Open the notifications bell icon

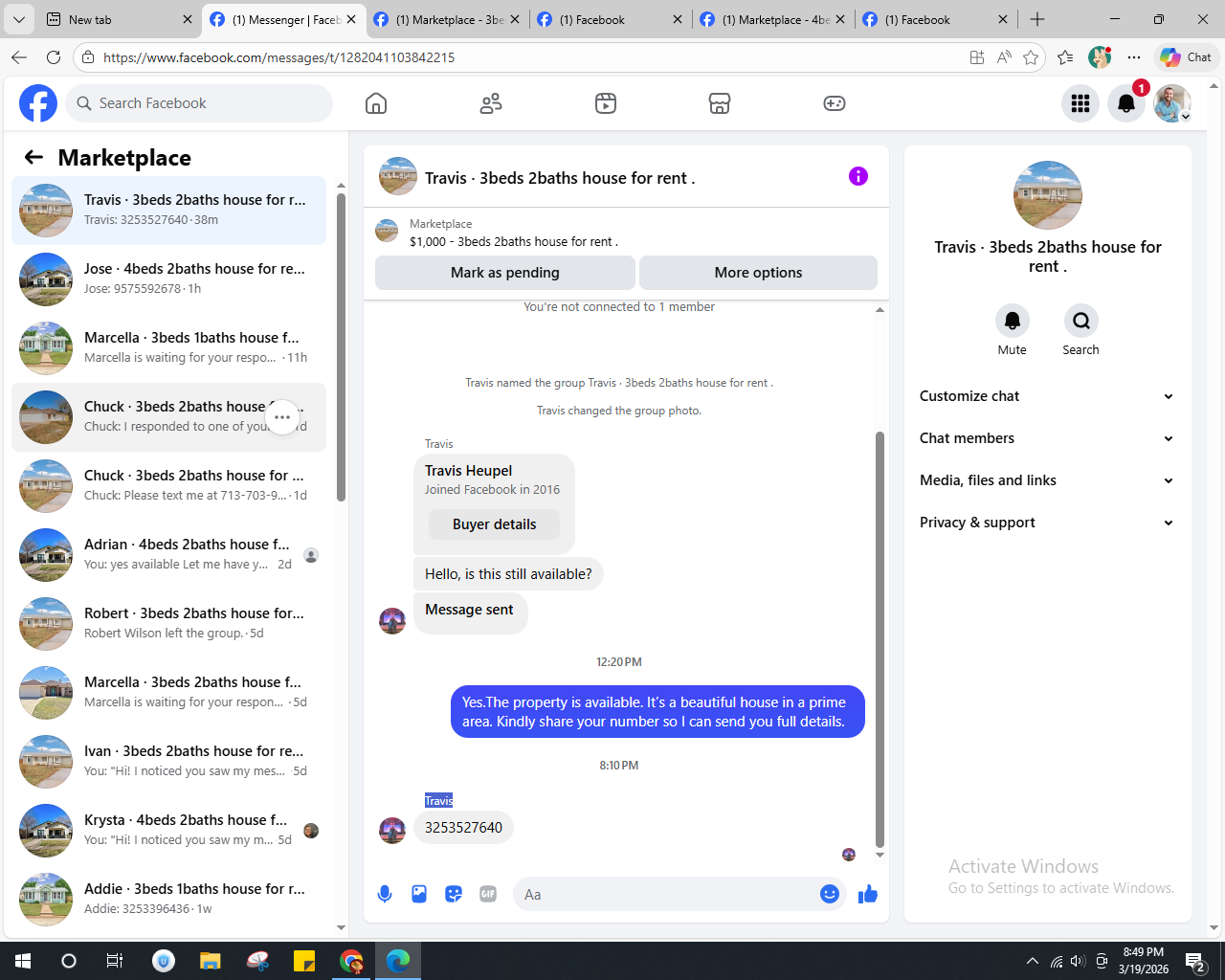pyautogui.click(x=1126, y=103)
